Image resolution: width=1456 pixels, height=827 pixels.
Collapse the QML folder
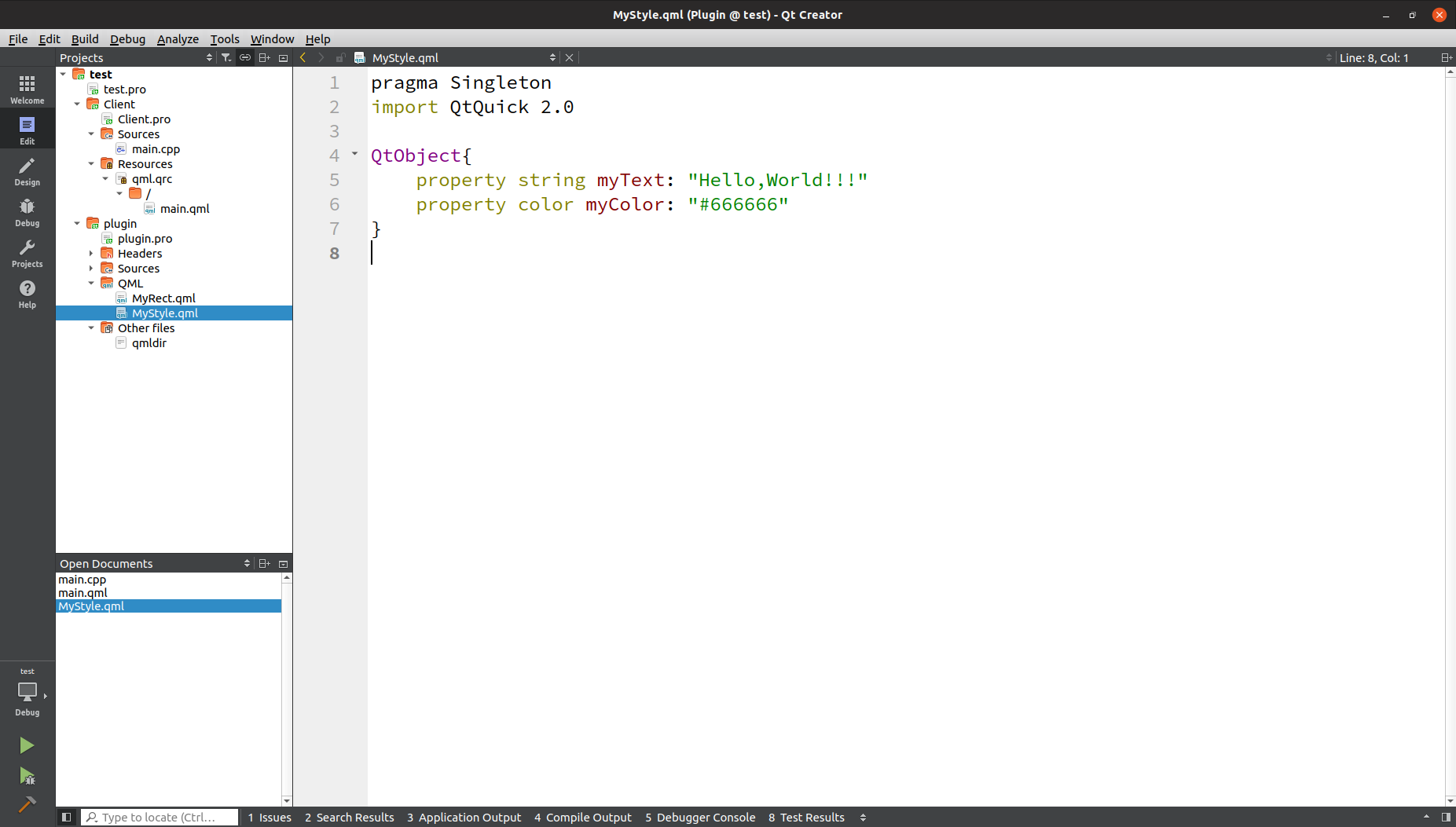[x=91, y=283]
